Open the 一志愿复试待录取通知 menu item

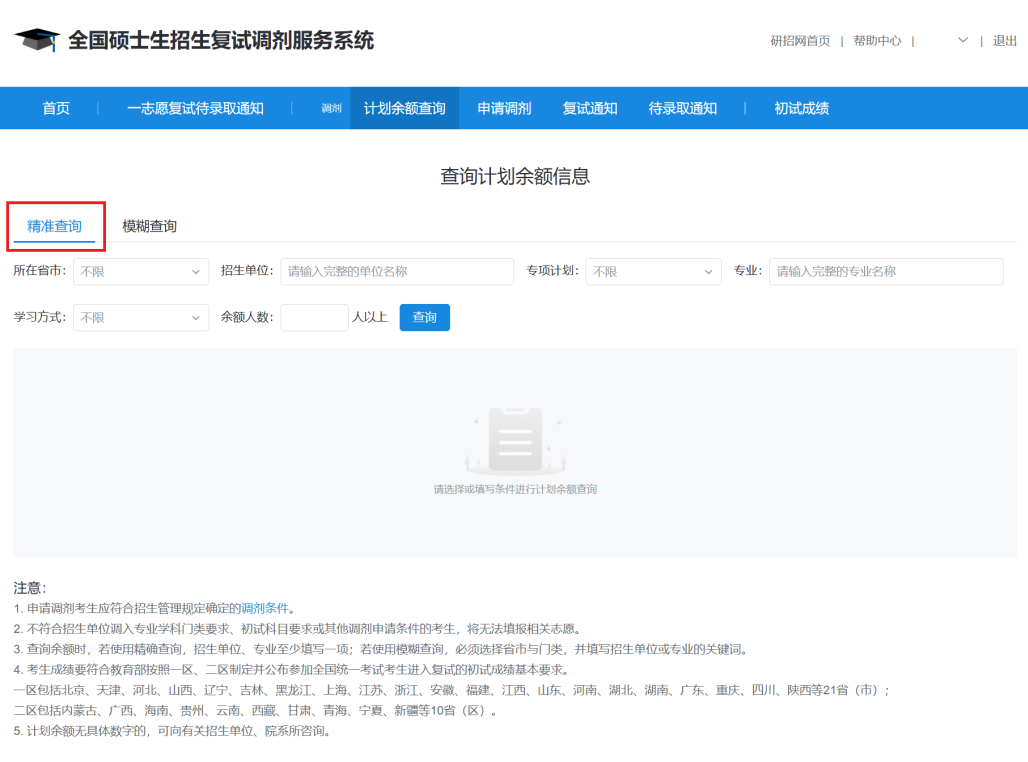point(193,108)
